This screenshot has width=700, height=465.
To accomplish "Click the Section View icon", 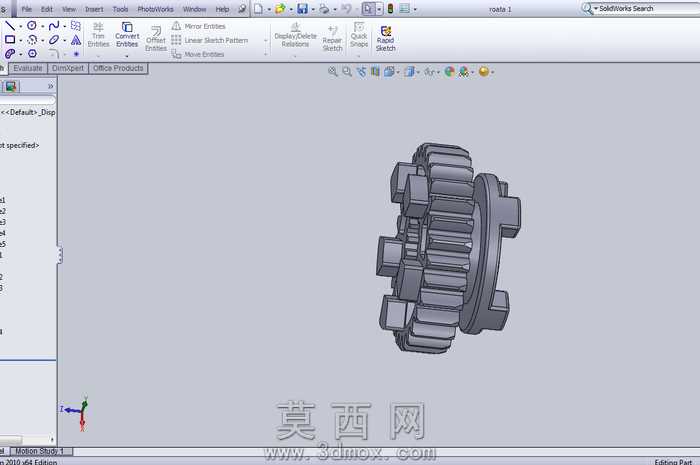I will pos(375,71).
